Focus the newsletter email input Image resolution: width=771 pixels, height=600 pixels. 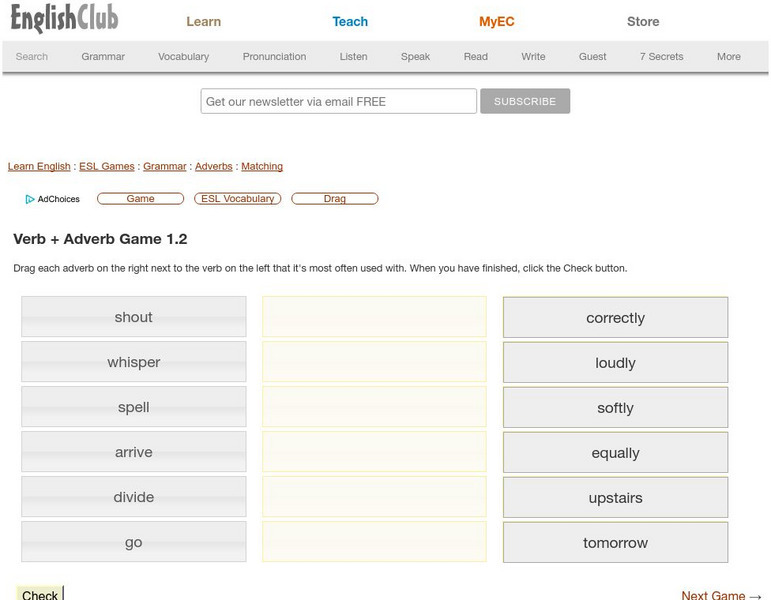pyautogui.click(x=338, y=101)
